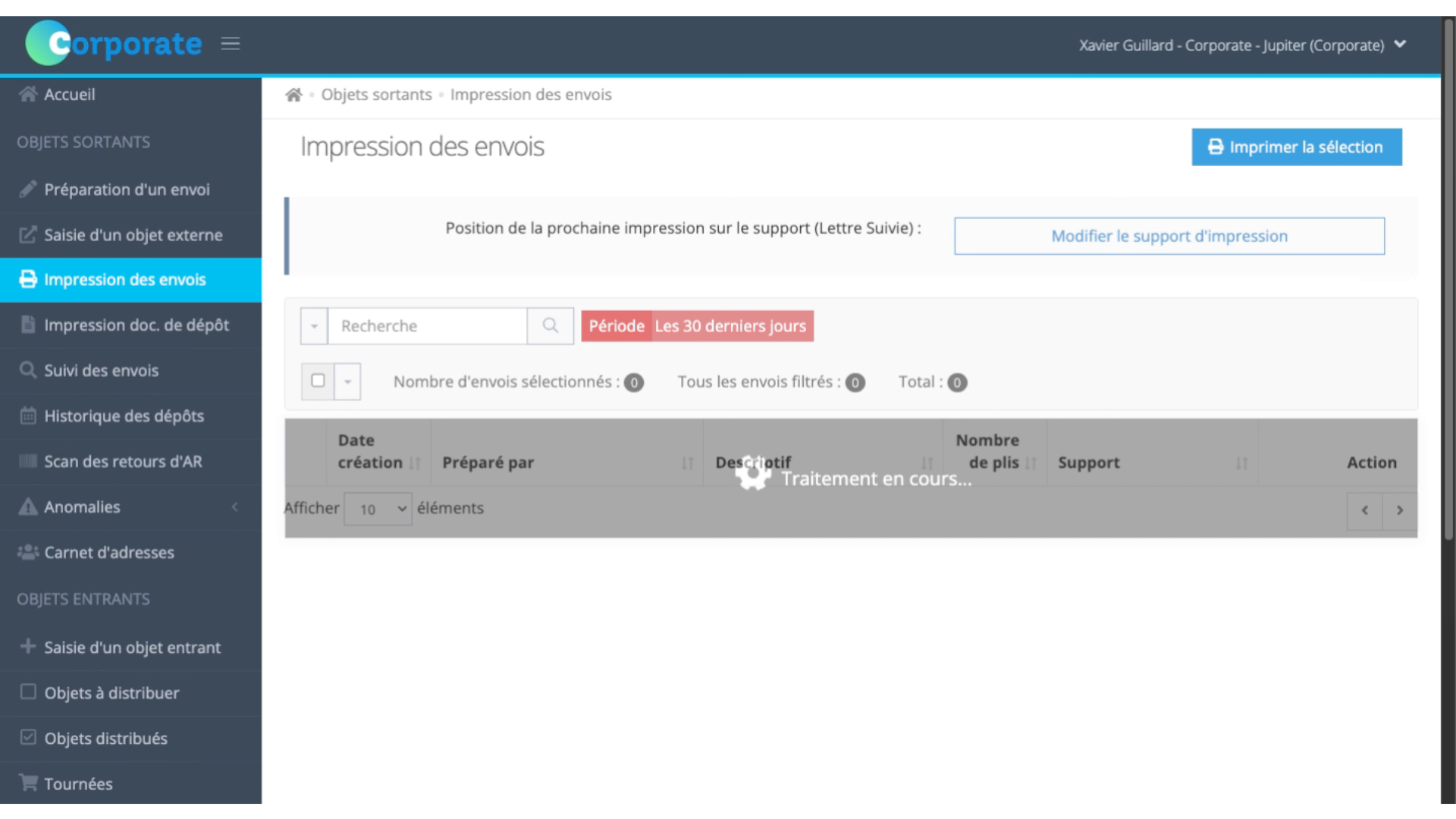Open Tournées page

point(130,783)
